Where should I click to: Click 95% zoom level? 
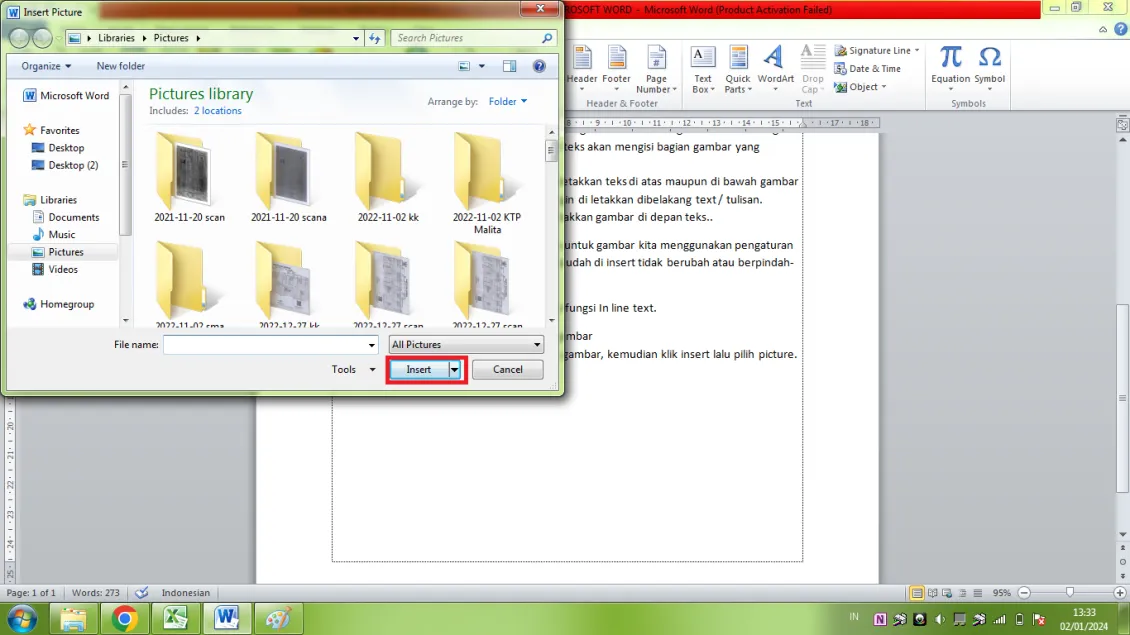tap(1002, 593)
